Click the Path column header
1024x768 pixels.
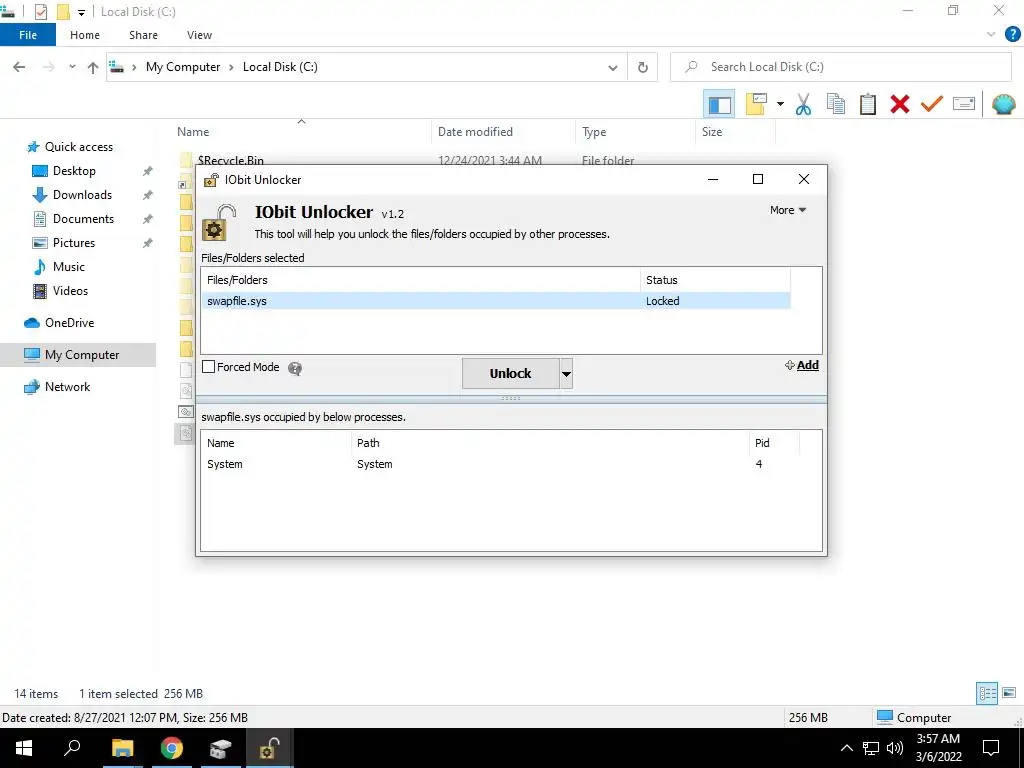coord(550,443)
